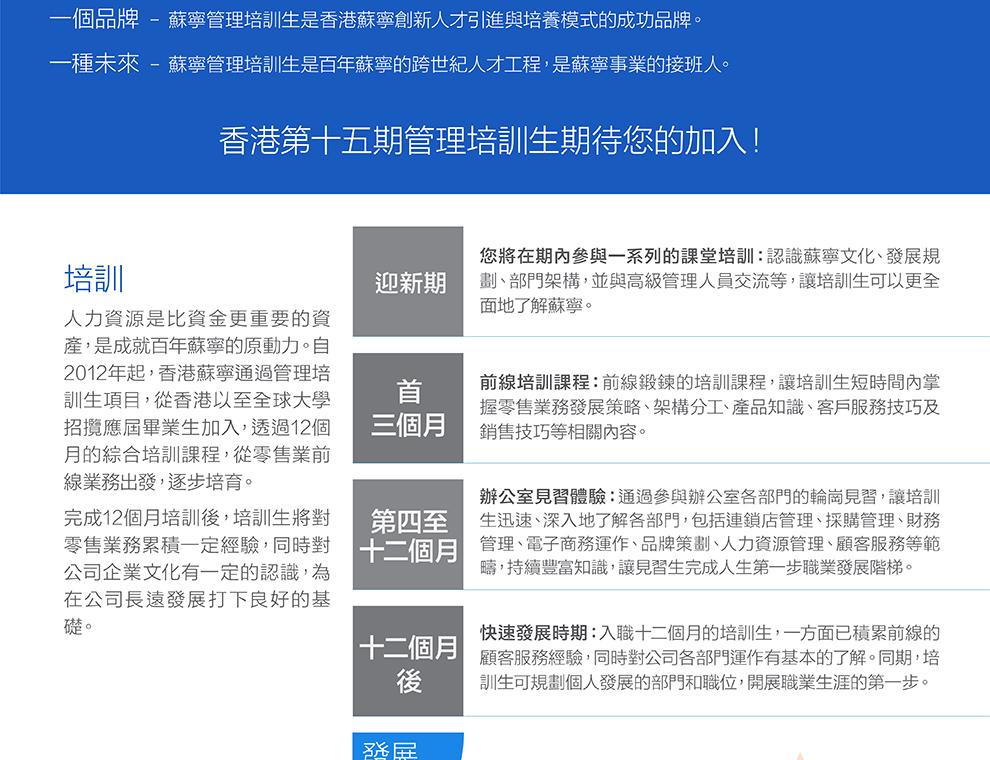The width and height of the screenshot is (990, 760).
Task: Click the paragraph starting 人力資源是比資金更重要
Action: point(197,400)
